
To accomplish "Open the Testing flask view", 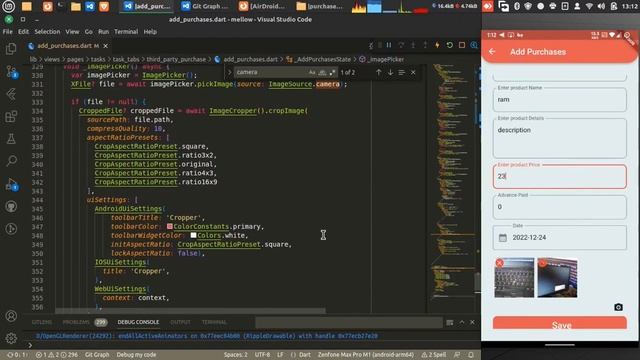I will (x=11, y=139).
